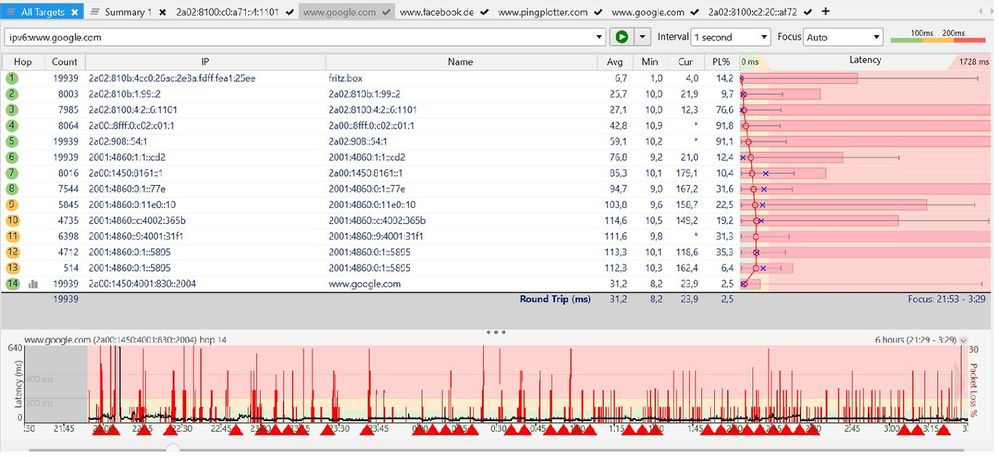
Task: Click the 100ms 200ms latency color scale
Action: coord(938,37)
